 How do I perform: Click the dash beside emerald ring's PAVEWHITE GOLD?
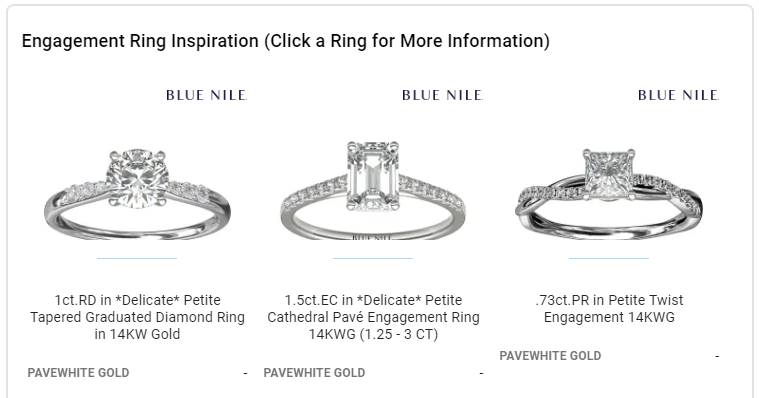[481, 373]
